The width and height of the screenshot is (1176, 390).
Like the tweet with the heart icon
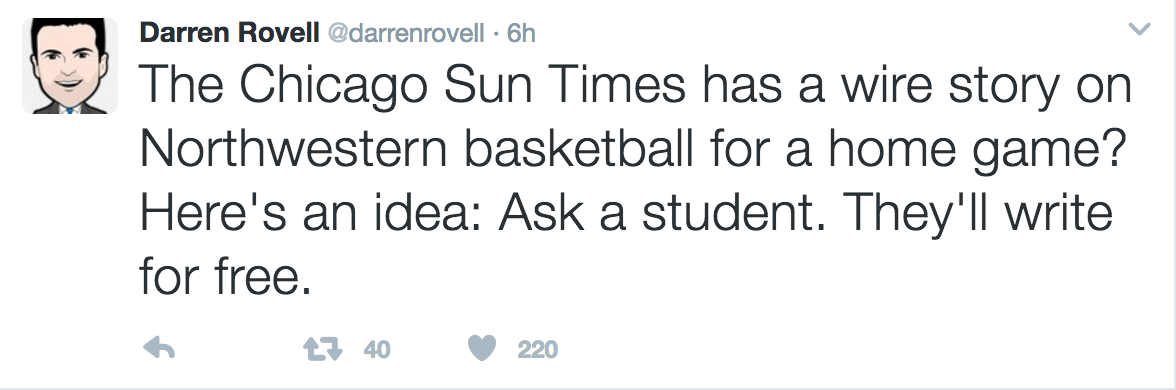point(482,349)
